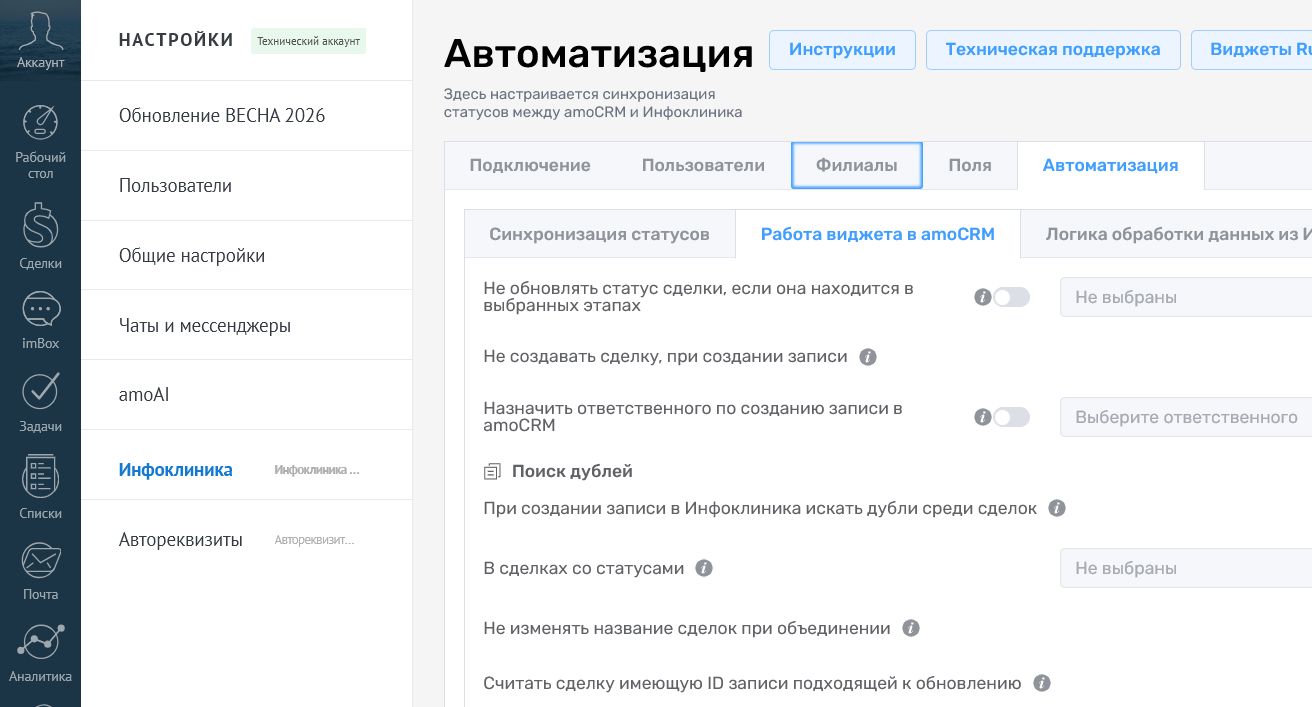
Task: Info icon beside 'Не обновлять статус сделки'
Action: click(982, 297)
